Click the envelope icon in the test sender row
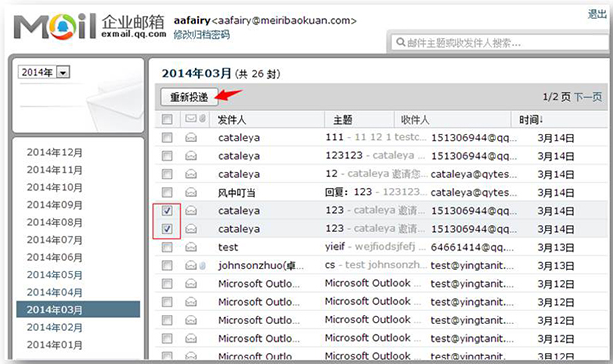Screen dimensions: 613x364 tap(191, 247)
